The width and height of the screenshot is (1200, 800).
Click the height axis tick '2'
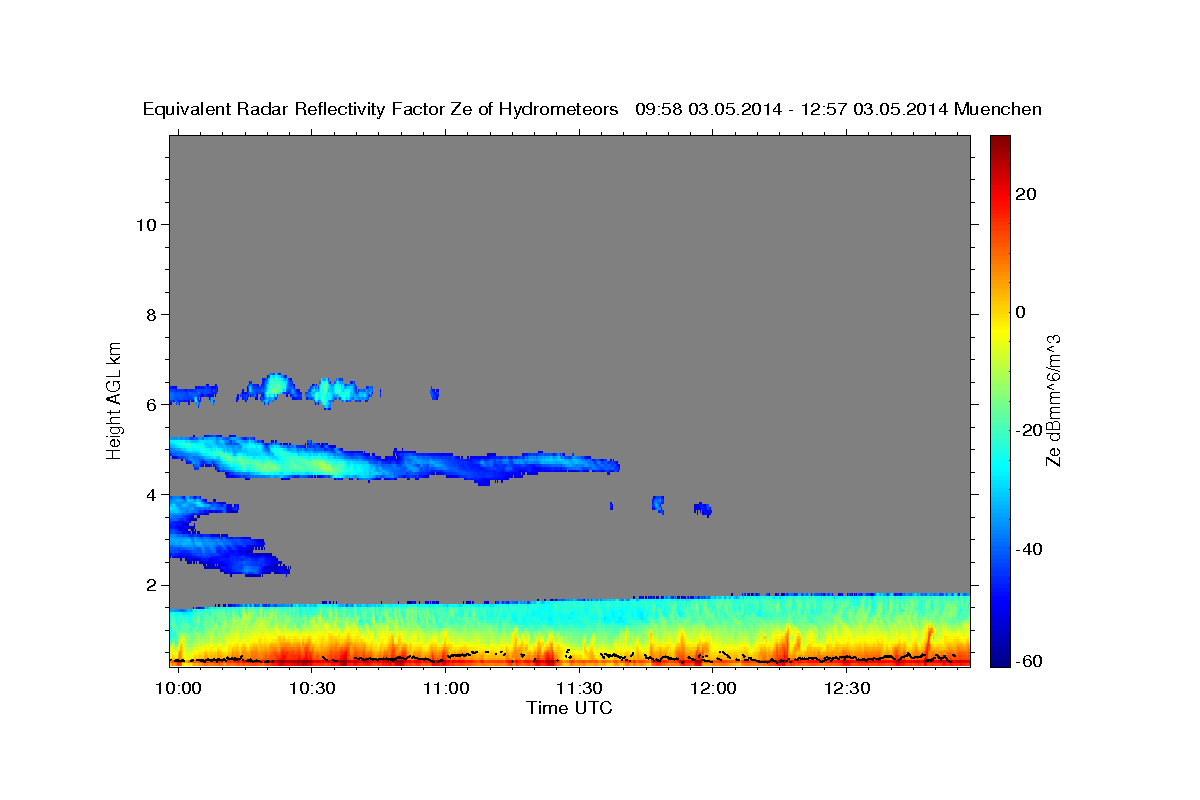[150, 584]
